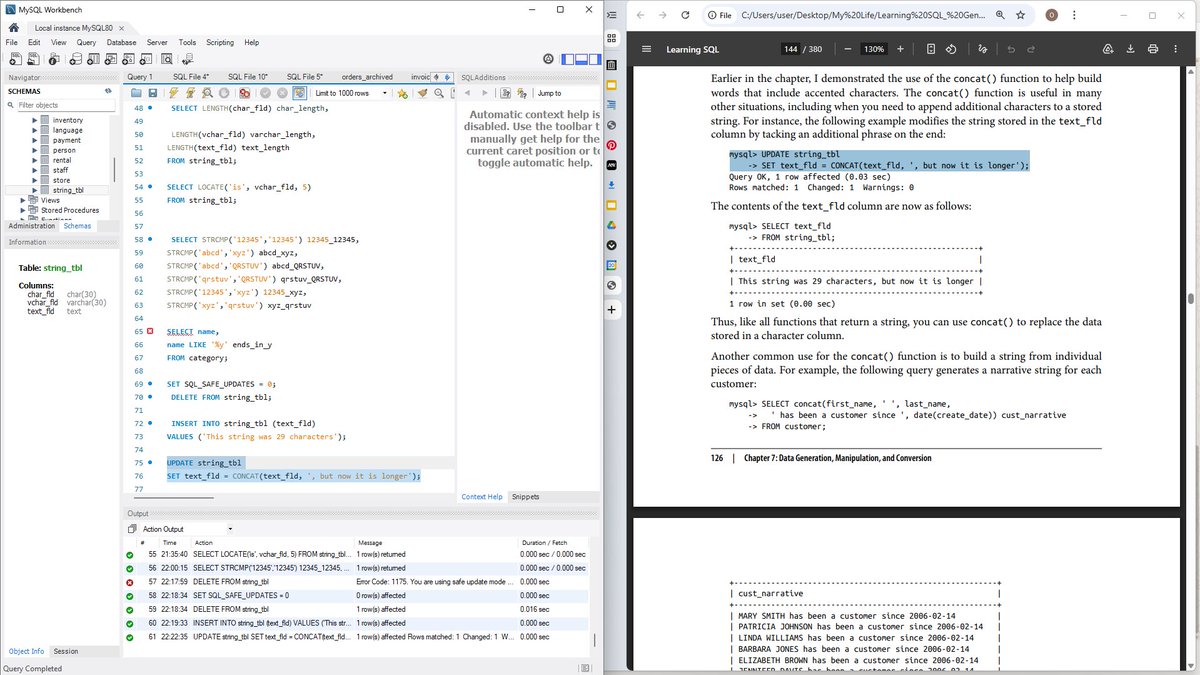Click Execute statement under cursor icon
This screenshot has width=1200, height=675.
point(191,93)
